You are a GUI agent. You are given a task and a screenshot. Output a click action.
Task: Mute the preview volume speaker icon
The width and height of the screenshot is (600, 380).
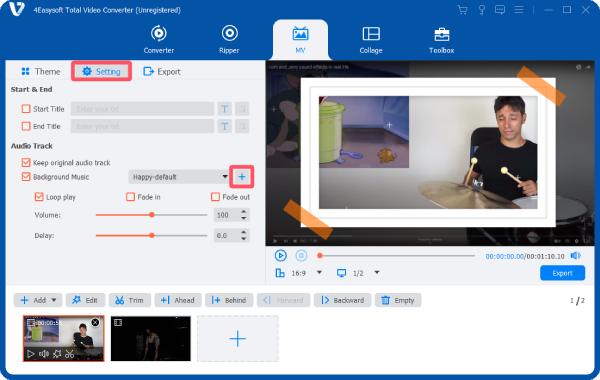pyautogui.click(x=576, y=256)
